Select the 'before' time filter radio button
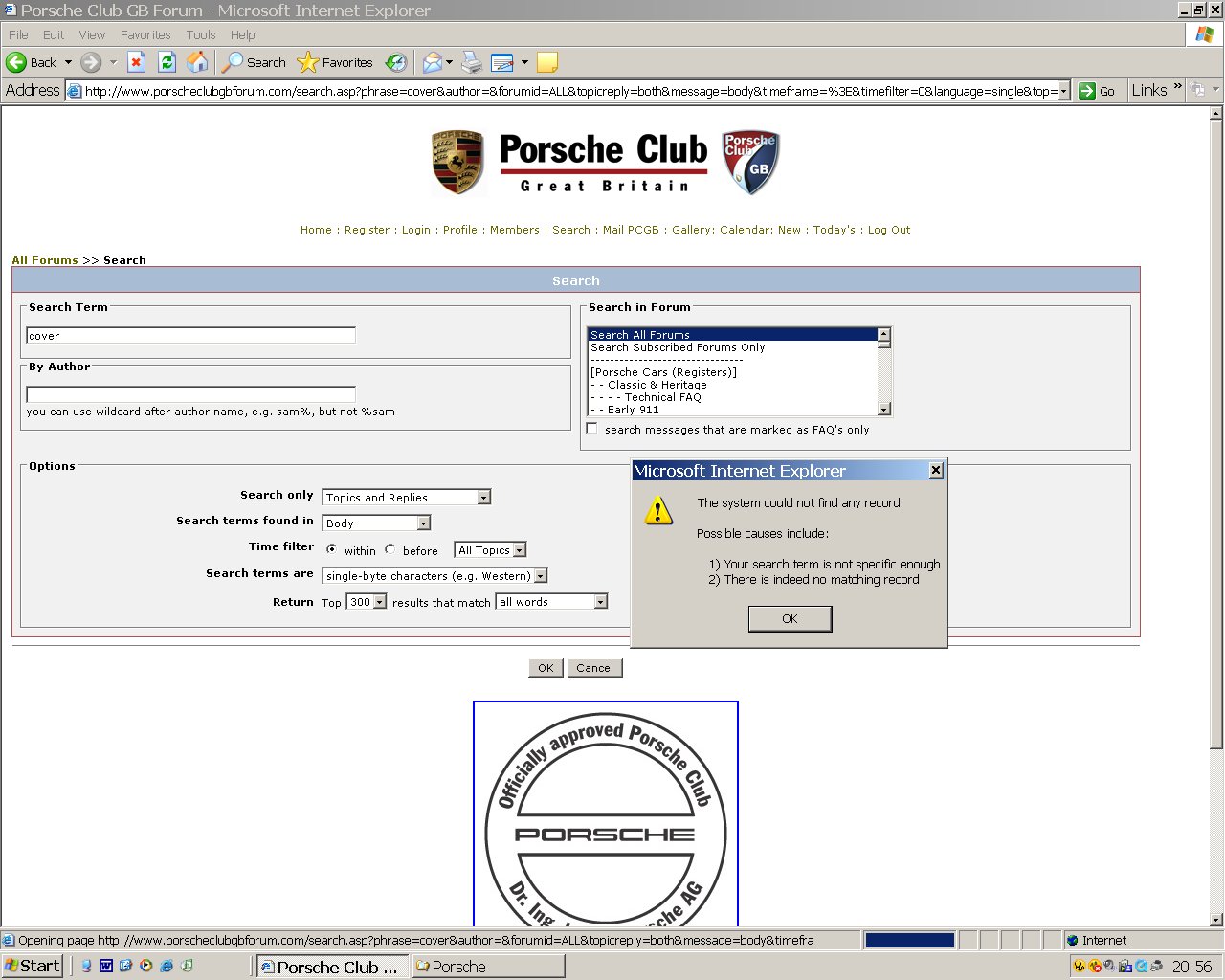 coord(390,549)
